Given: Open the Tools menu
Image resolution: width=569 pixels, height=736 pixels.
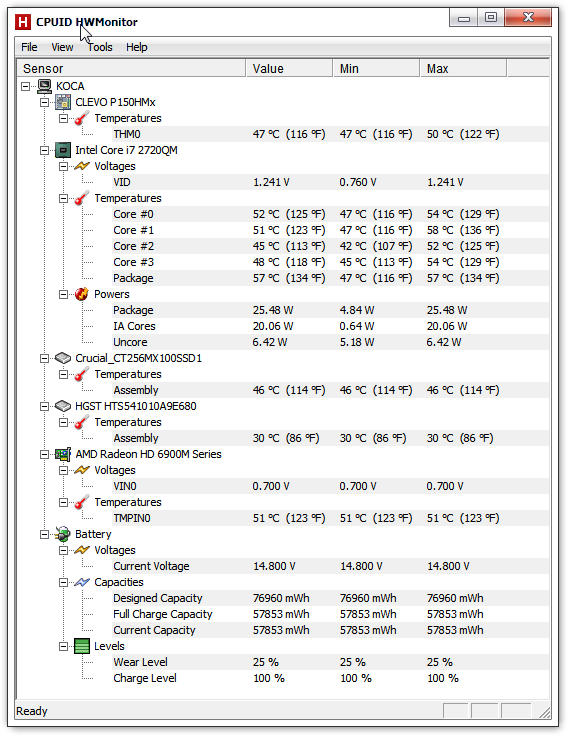Looking at the screenshot, I should (x=100, y=47).
